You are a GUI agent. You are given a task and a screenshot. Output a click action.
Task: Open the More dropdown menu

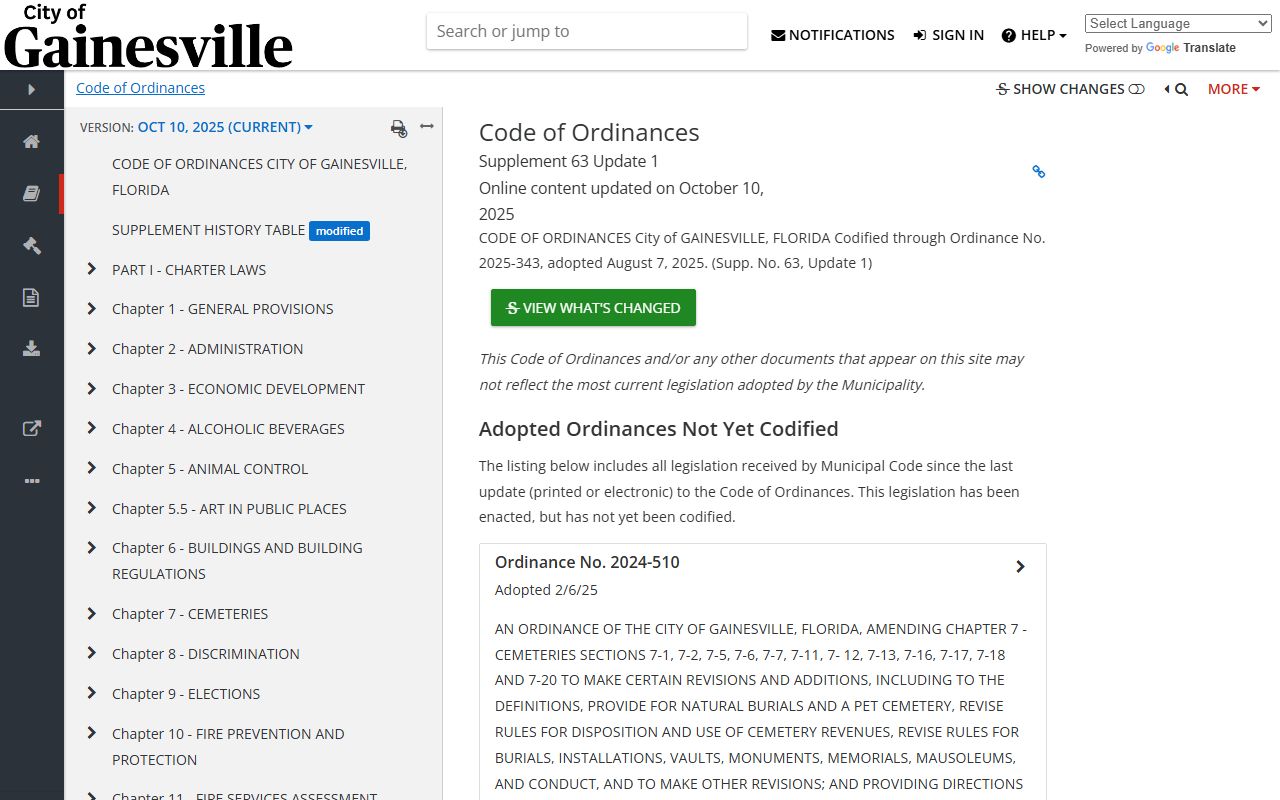click(1234, 89)
